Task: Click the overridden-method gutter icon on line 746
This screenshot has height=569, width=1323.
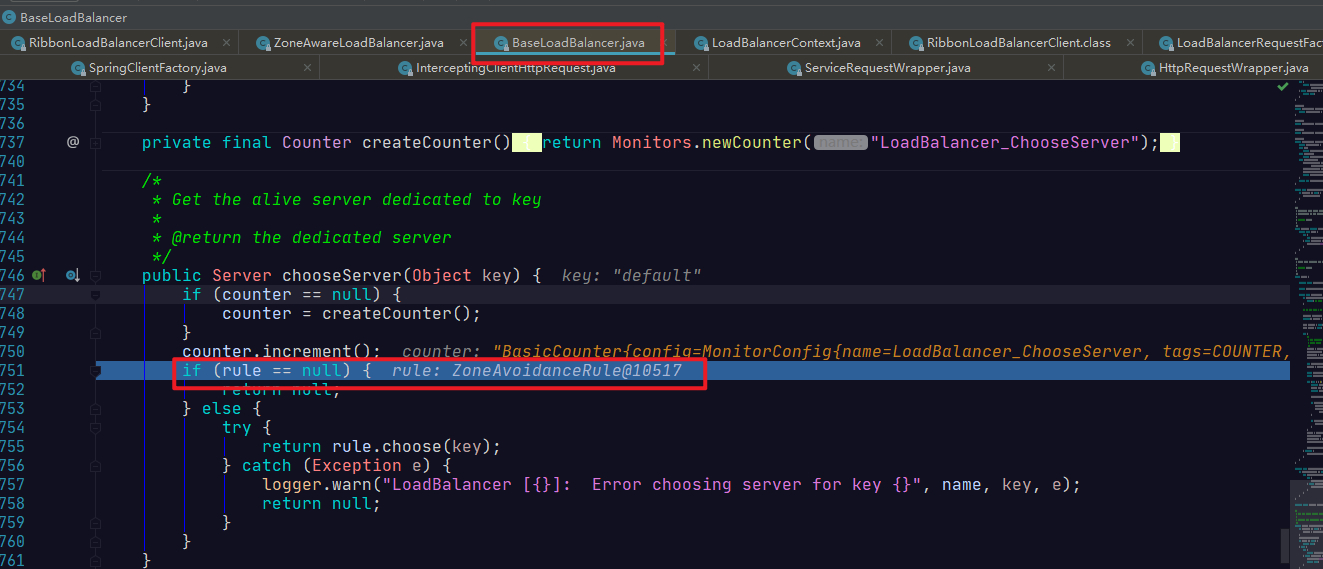Action: [72, 275]
